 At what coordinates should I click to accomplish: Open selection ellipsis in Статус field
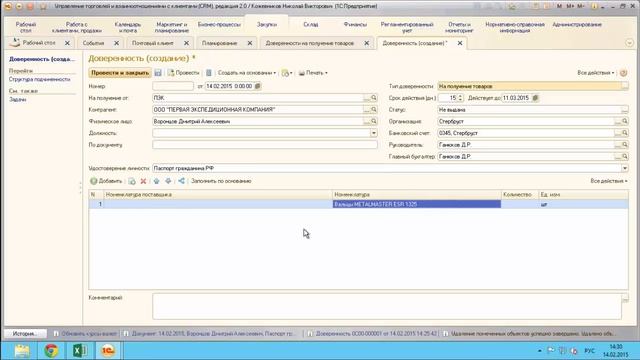pos(625,110)
